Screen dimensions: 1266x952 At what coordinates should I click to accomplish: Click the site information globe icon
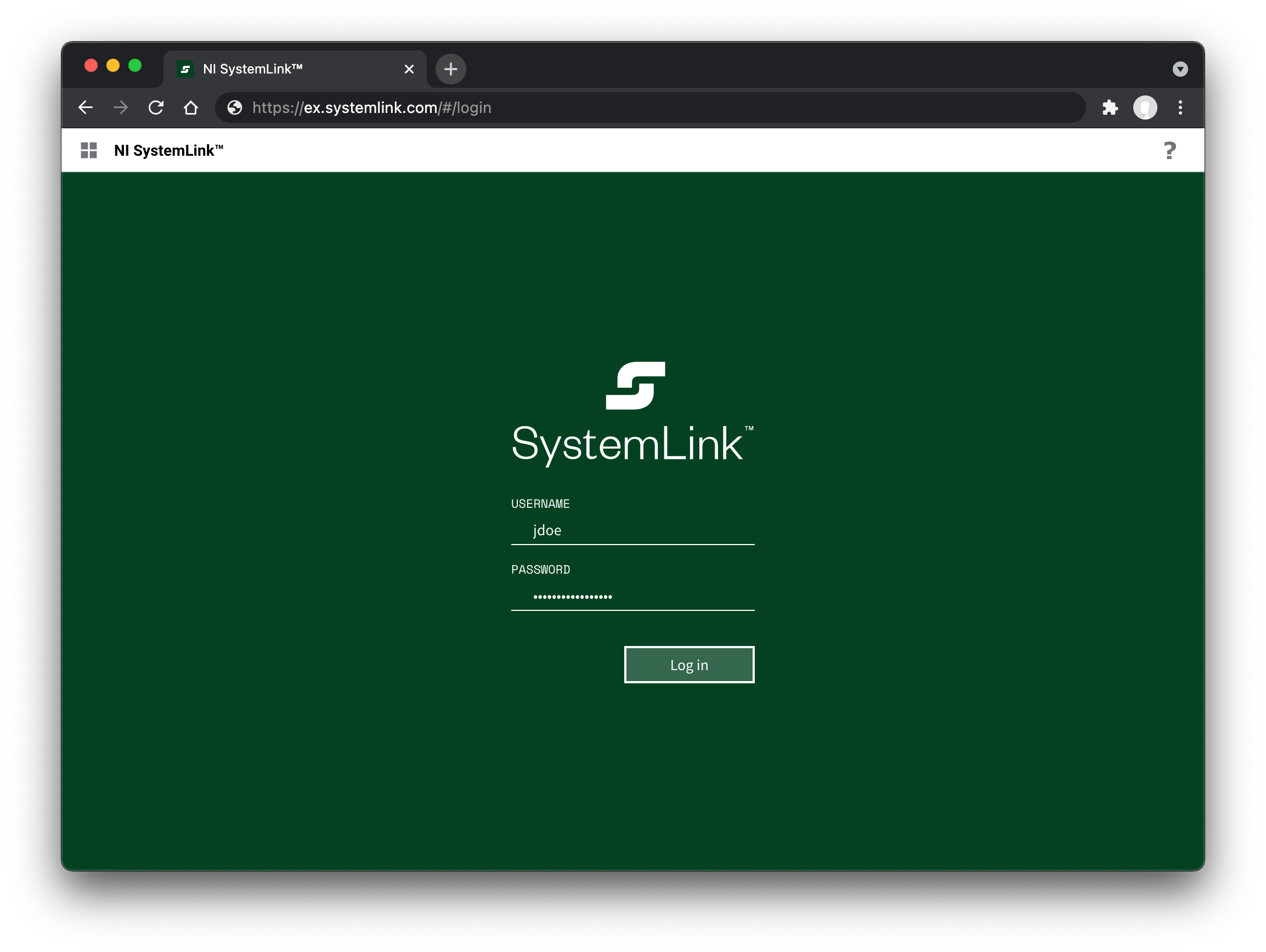point(234,107)
